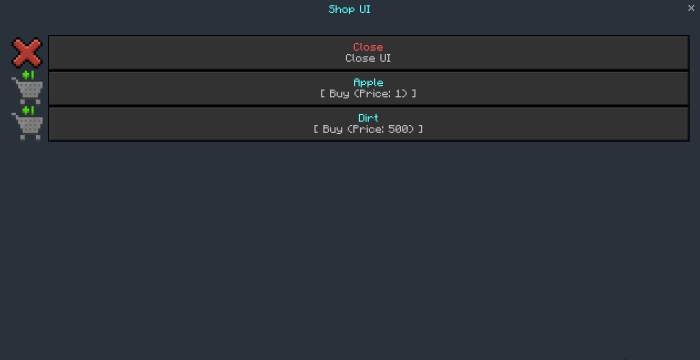Purchase the item priced at 500

click(x=368, y=124)
